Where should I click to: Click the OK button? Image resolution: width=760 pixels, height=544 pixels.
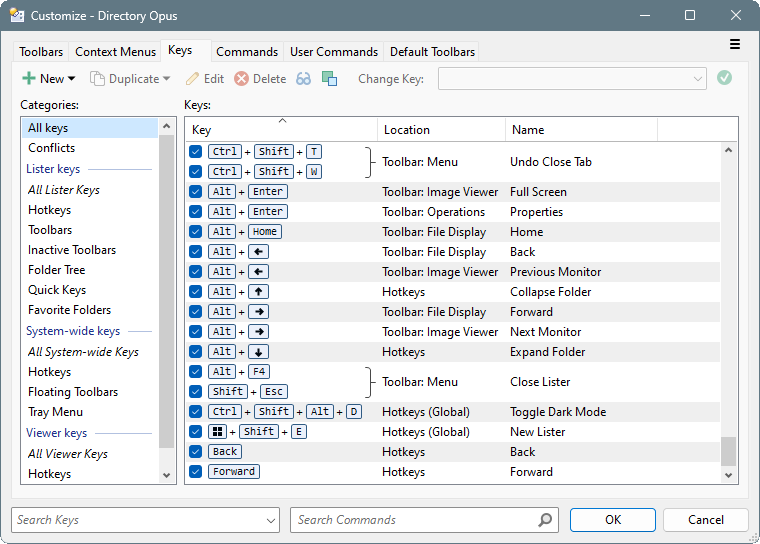613,520
